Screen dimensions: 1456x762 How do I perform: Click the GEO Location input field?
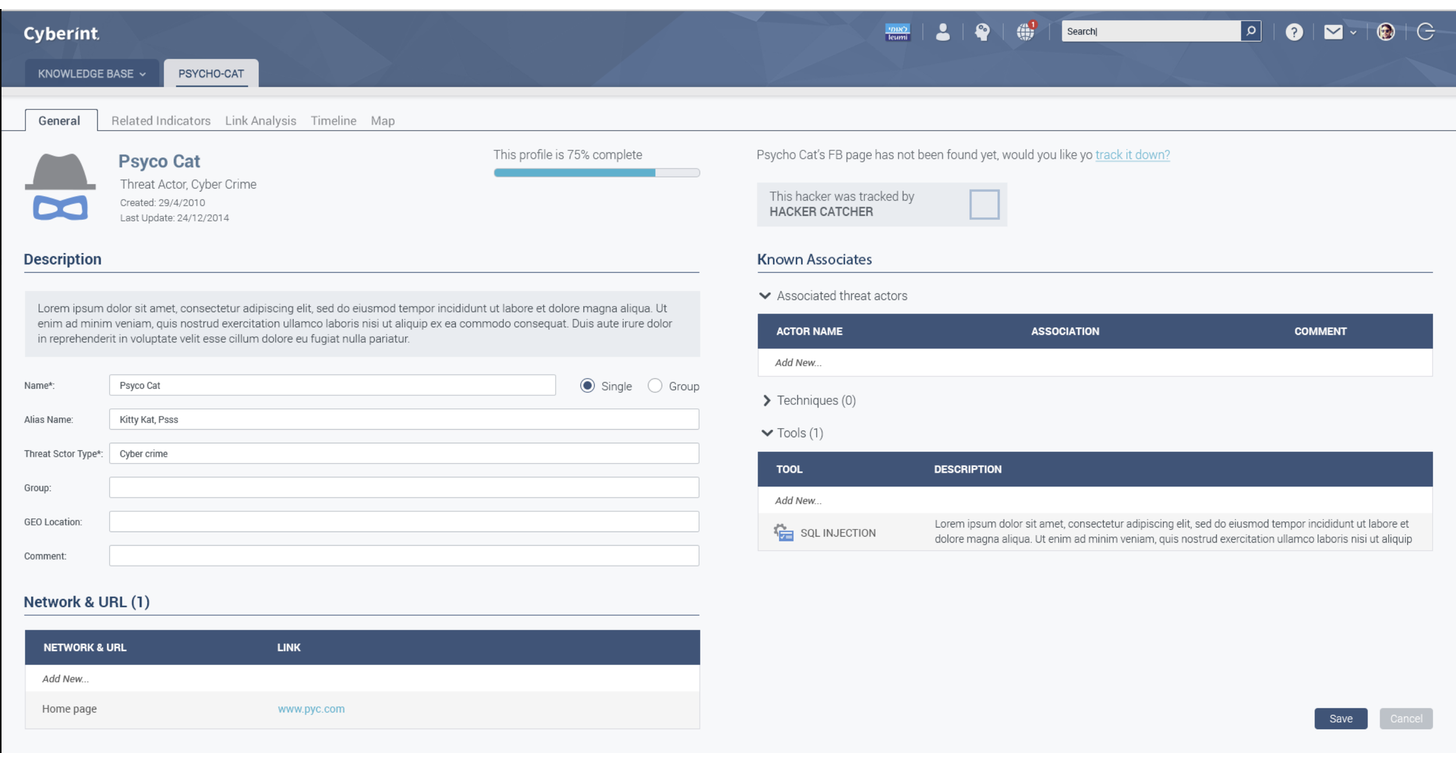coord(404,522)
